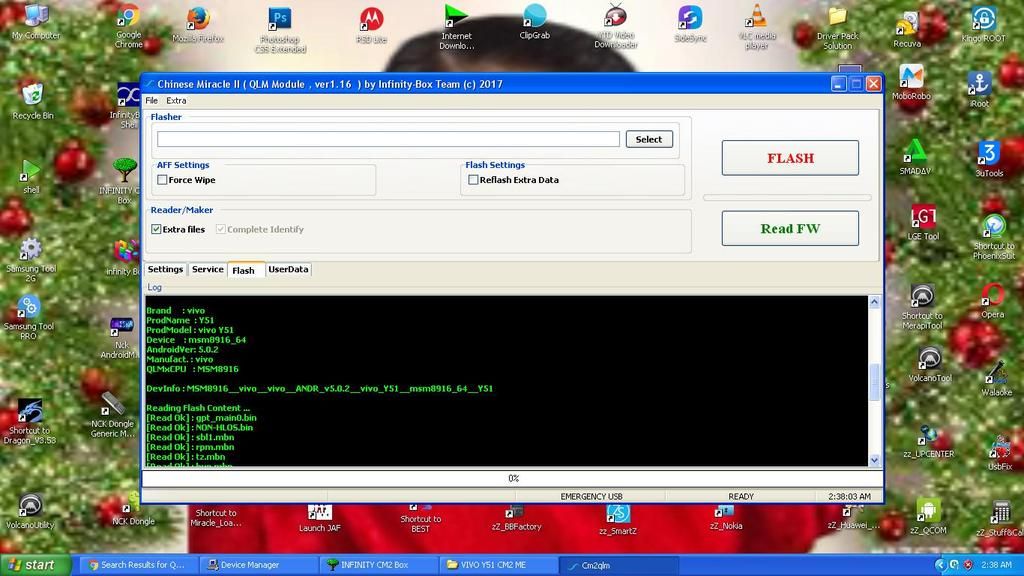Image resolution: width=1024 pixels, height=576 pixels.
Task: Click the log scrollbar thumb
Action: click(874, 381)
